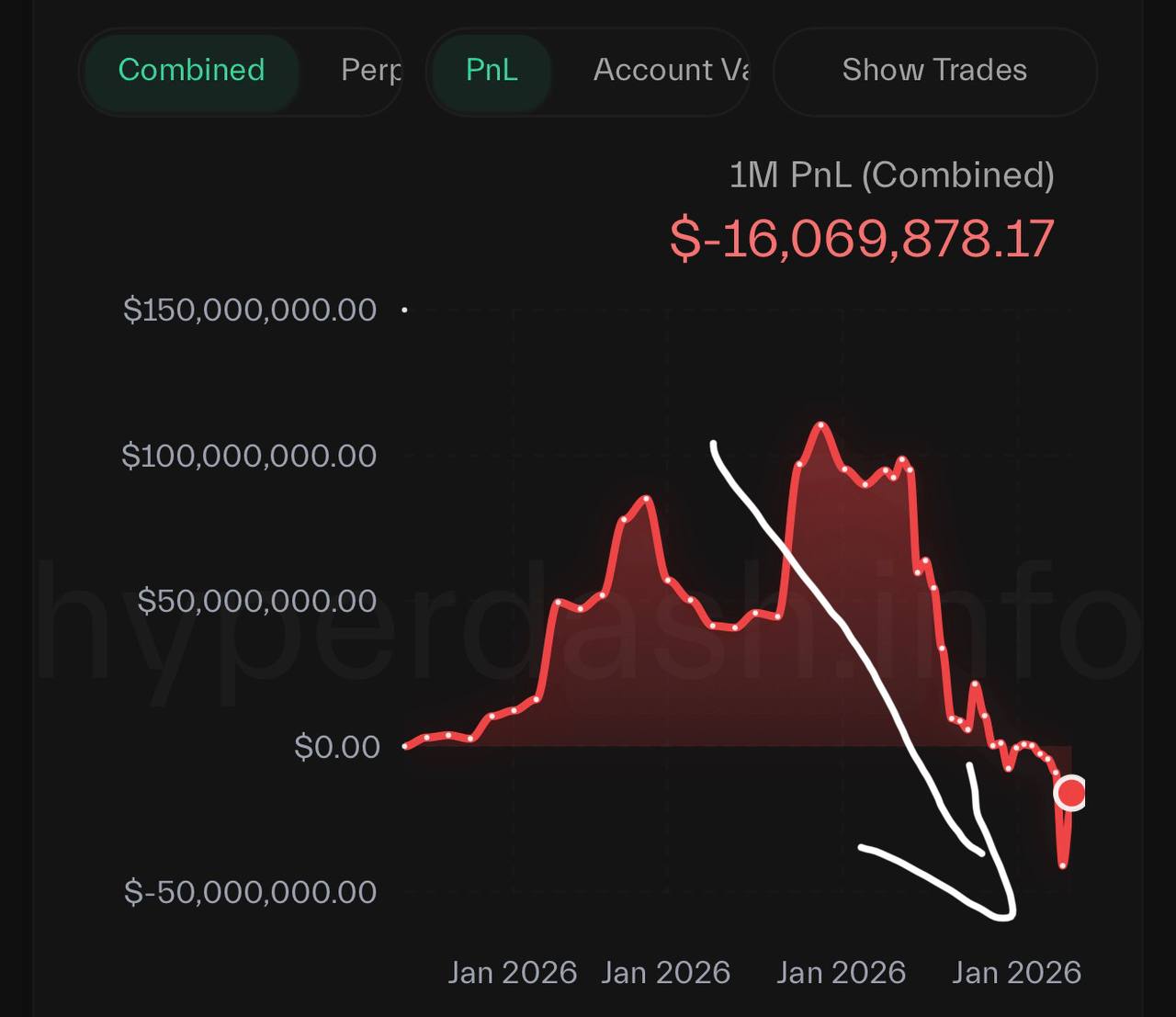The width and height of the screenshot is (1176, 1017).
Task: Click the 1M PnL (Combined) title
Action: click(x=891, y=175)
